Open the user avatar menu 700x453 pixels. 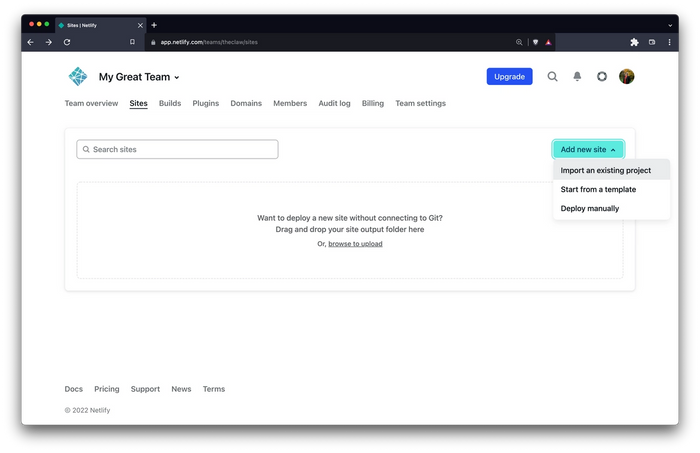[x=626, y=76]
